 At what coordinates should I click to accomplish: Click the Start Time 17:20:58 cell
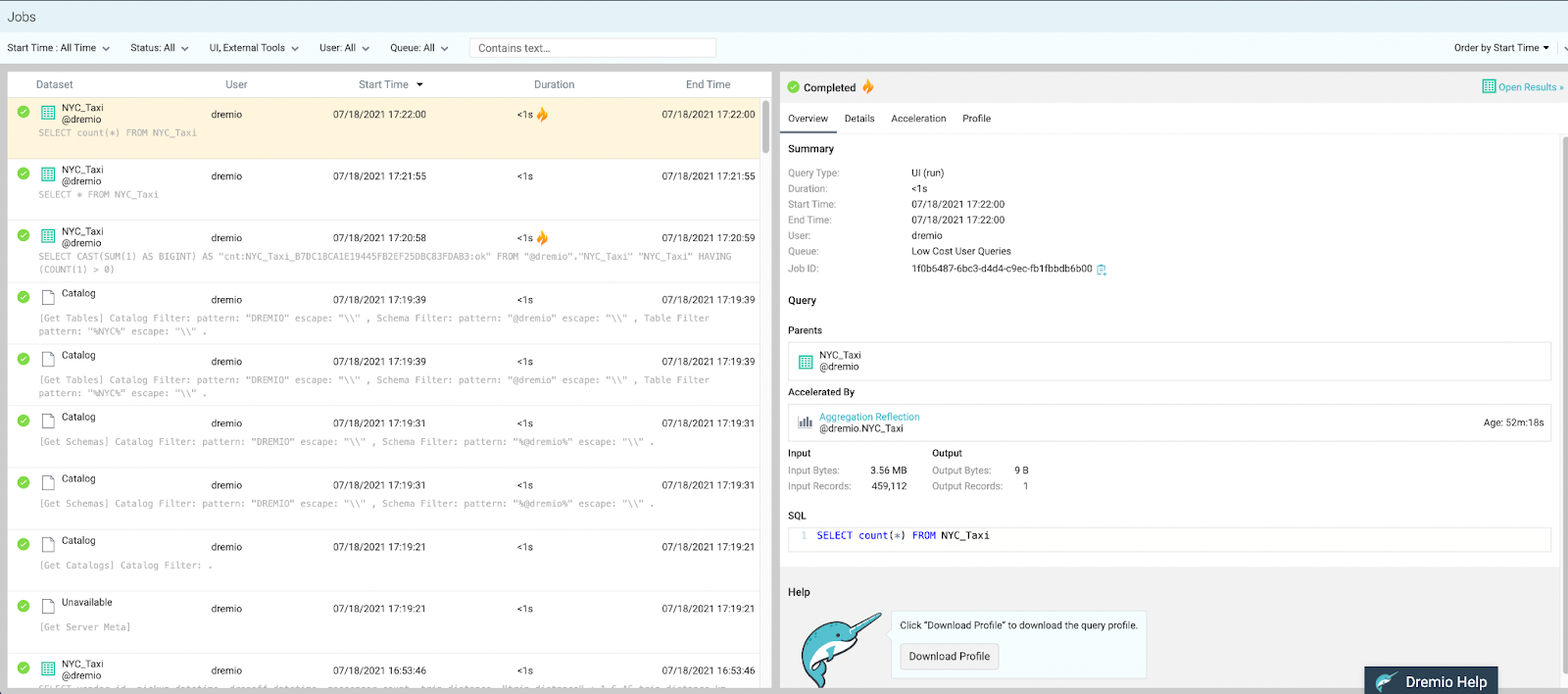(x=379, y=238)
